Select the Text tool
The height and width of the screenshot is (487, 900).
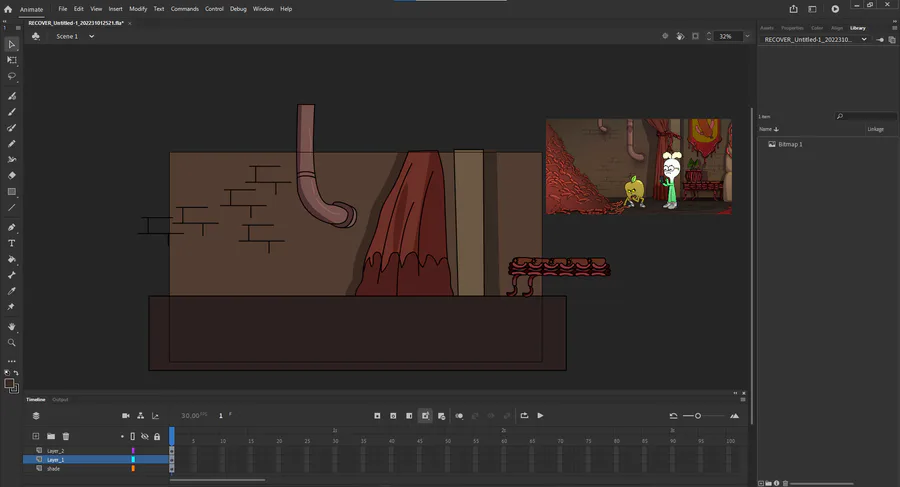(x=12, y=243)
